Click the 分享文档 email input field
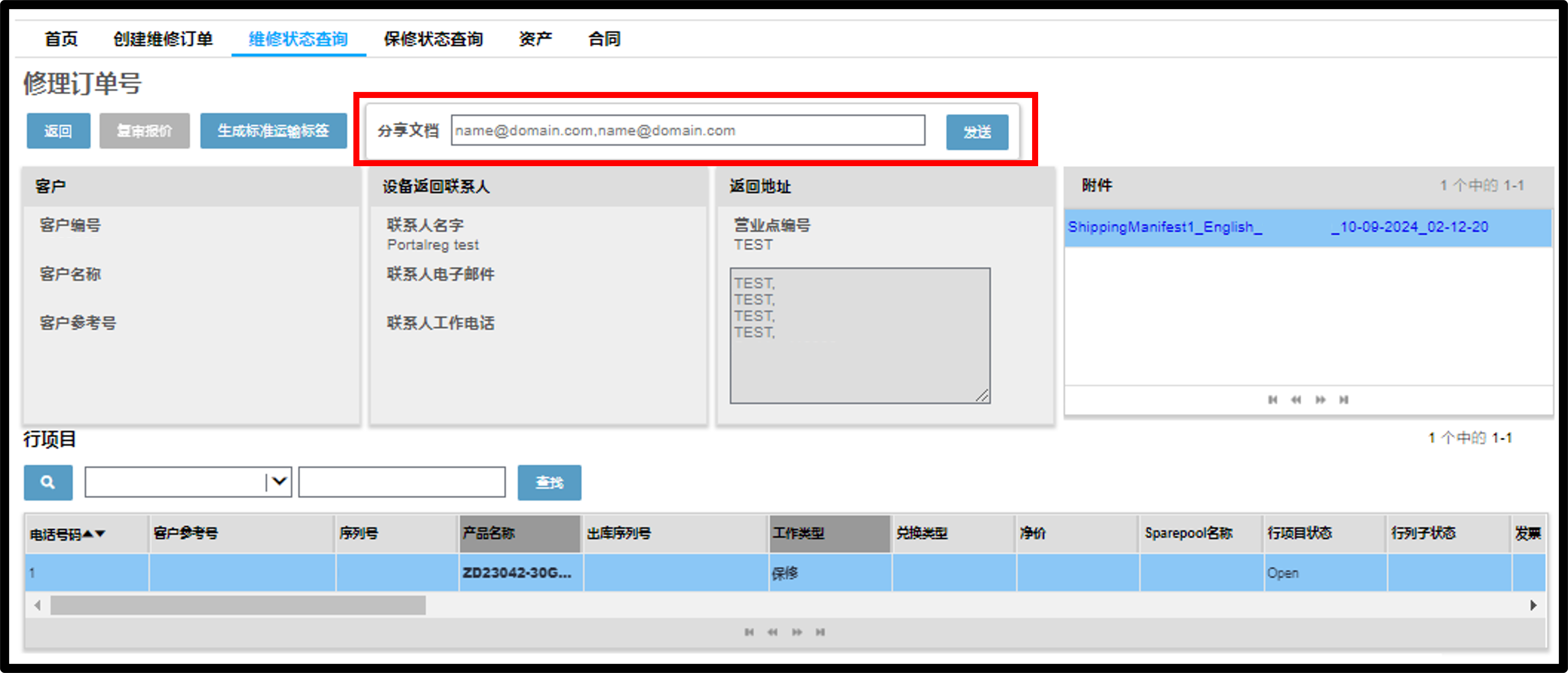Image resolution: width=1568 pixels, height=673 pixels. (x=688, y=130)
